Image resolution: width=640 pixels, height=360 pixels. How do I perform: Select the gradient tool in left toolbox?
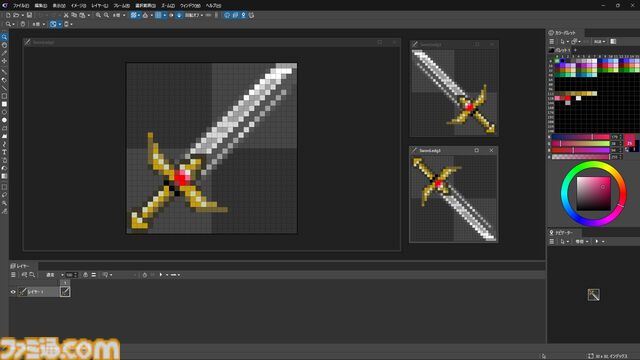4,176
